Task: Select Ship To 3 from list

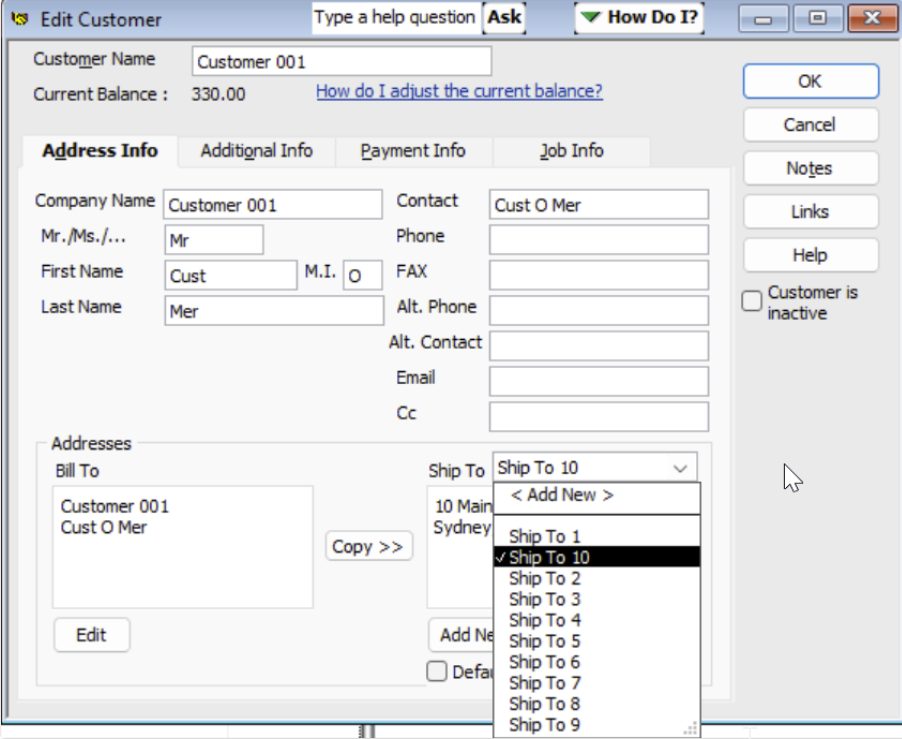Action: pos(597,599)
